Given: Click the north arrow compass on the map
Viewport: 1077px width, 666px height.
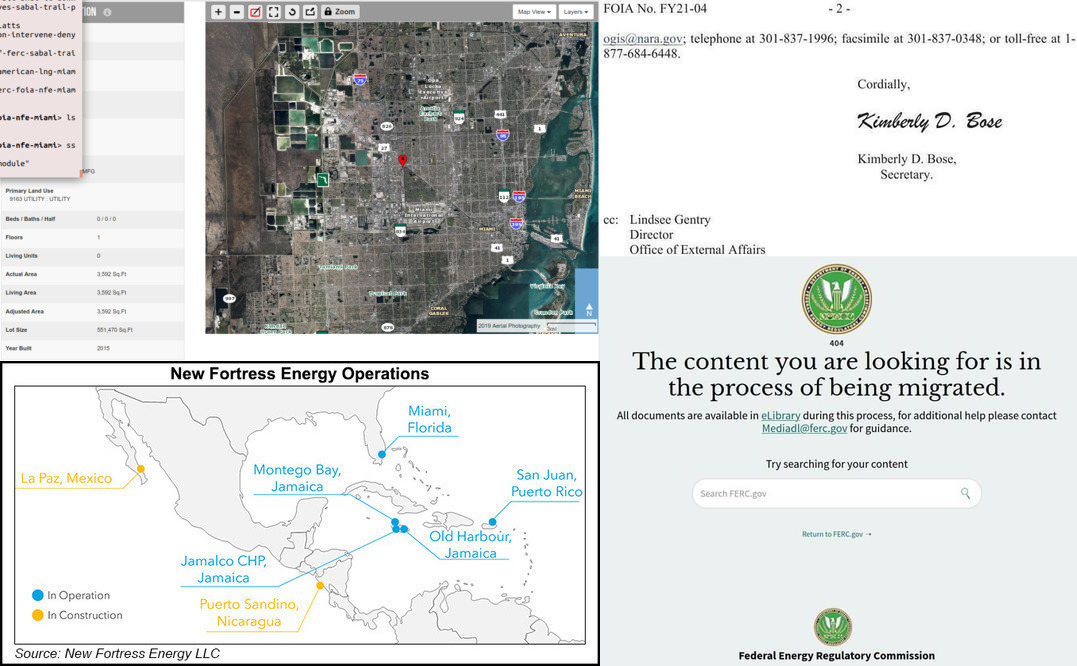Looking at the screenshot, I should [589, 310].
